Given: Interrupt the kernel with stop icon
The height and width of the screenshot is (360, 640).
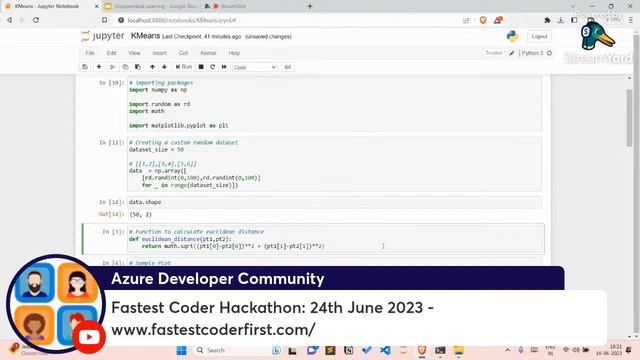Looking at the screenshot, I should click(201, 67).
